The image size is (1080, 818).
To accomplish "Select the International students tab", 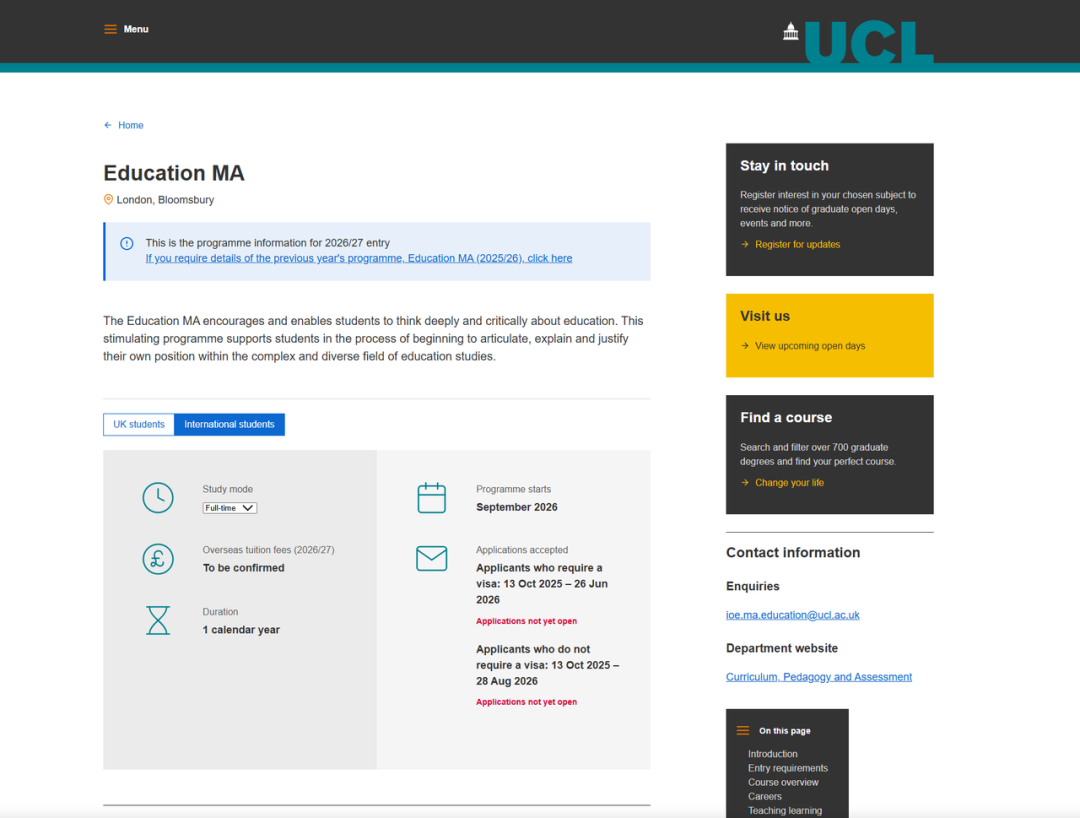I will (229, 425).
